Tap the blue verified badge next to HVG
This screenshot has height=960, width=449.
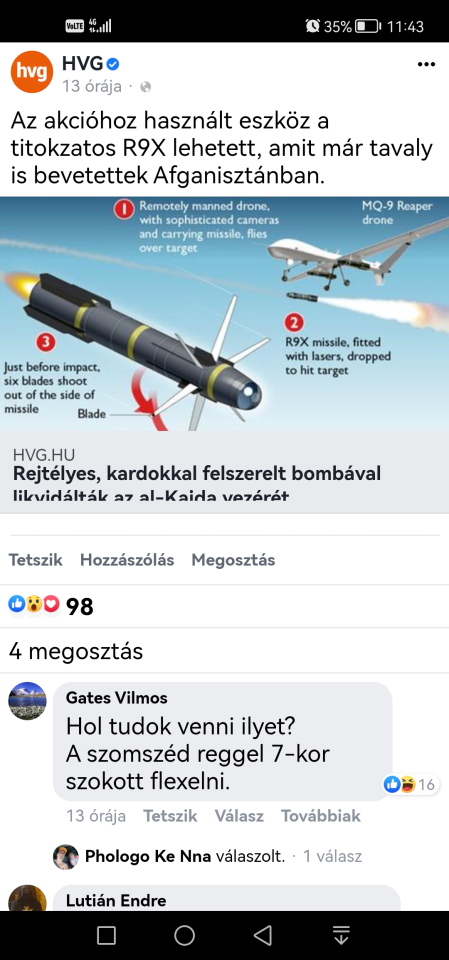pos(113,64)
